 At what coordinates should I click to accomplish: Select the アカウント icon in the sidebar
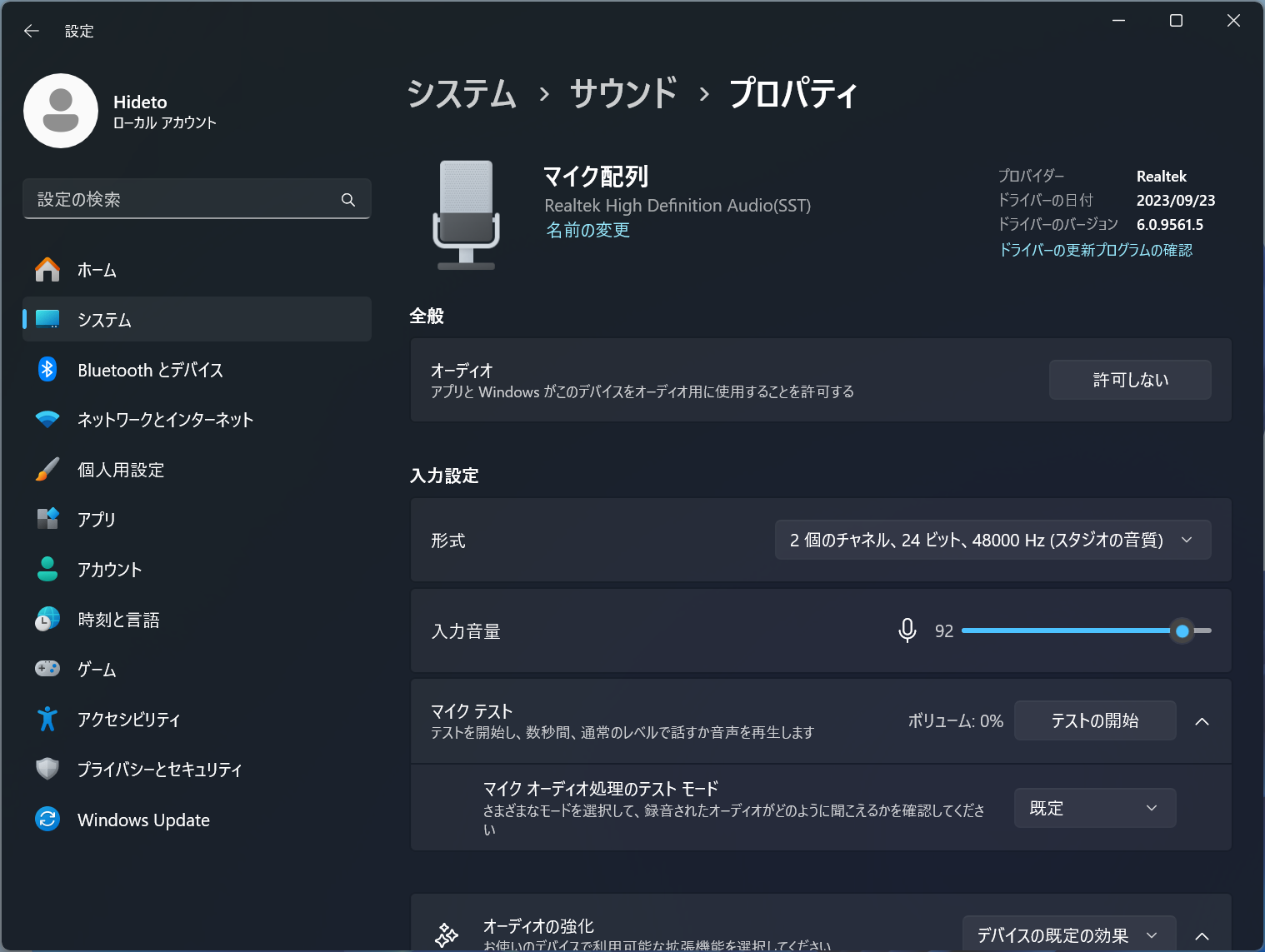pos(47,569)
